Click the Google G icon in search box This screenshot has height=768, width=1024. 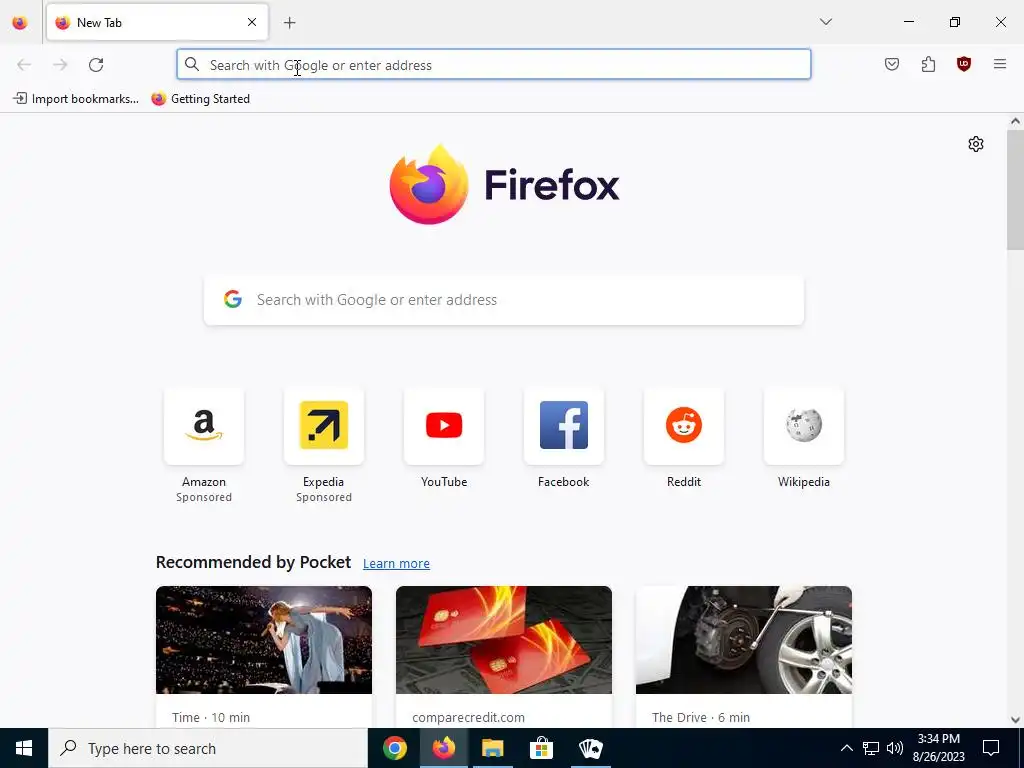[232, 299]
